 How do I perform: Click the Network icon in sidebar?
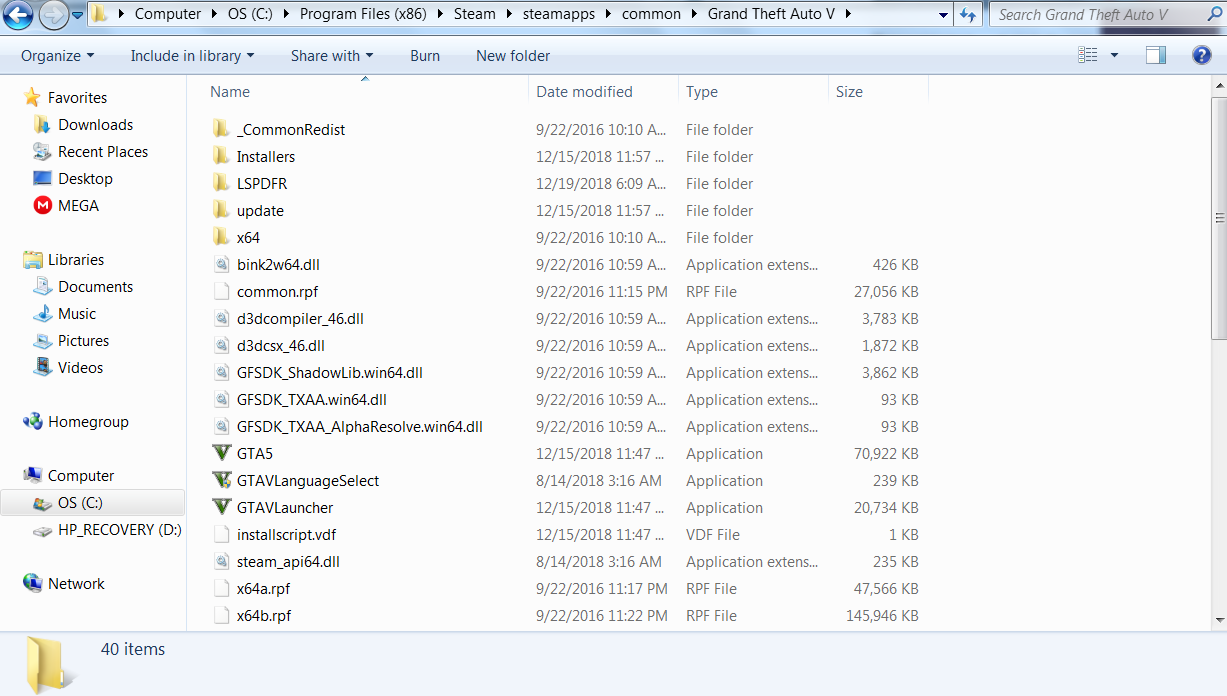click(x=33, y=583)
